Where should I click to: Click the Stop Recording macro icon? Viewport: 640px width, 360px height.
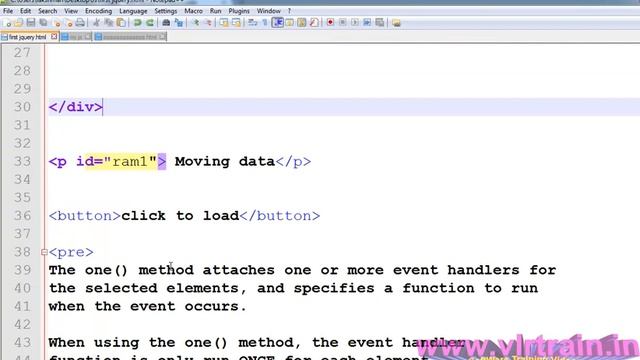point(342,23)
